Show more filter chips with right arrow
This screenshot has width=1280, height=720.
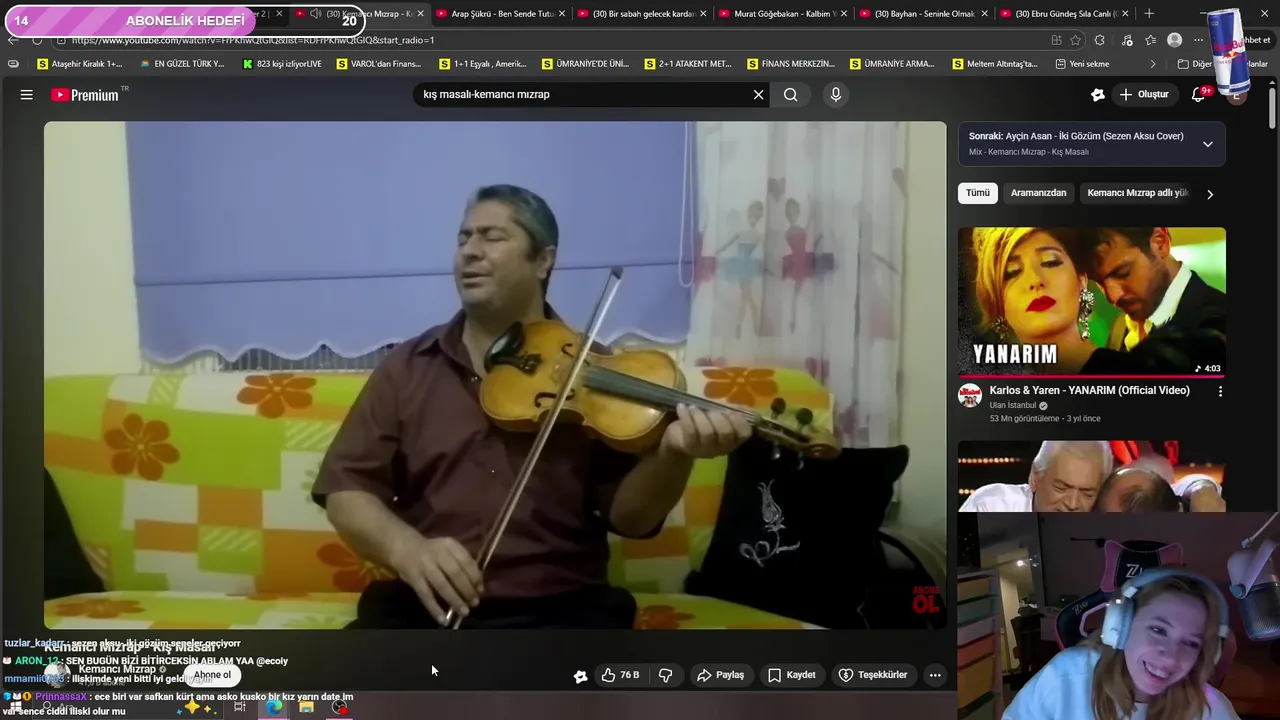[1209, 194]
